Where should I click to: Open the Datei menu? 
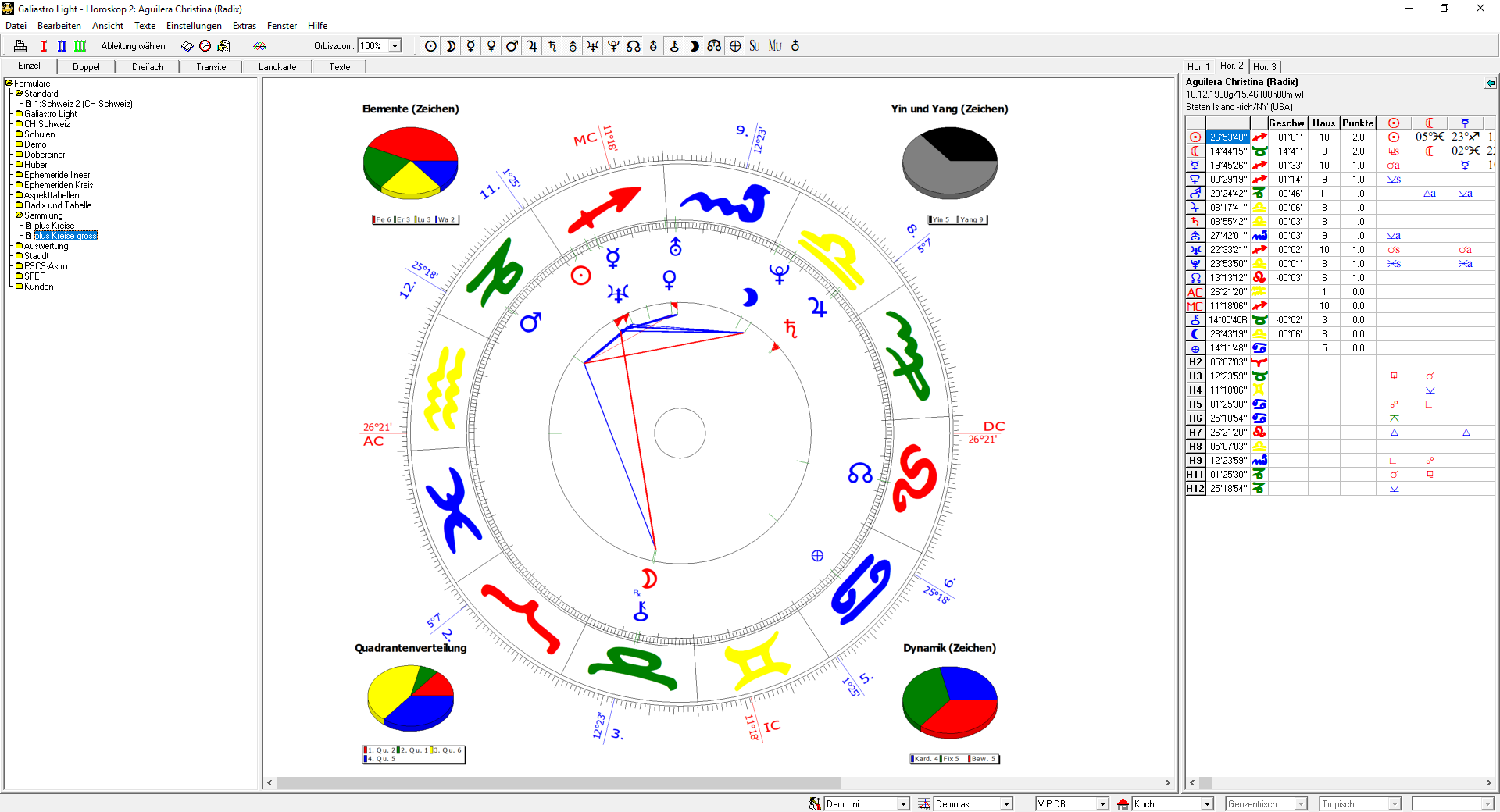(16, 26)
